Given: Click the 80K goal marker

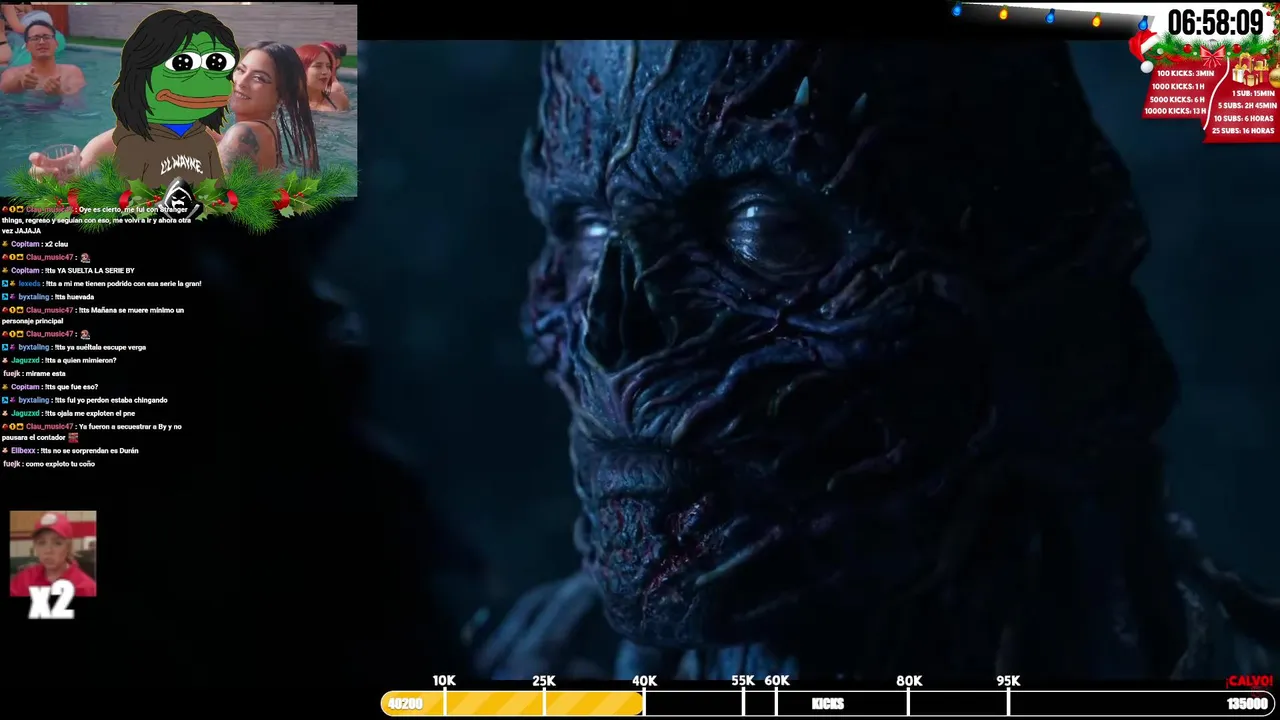Looking at the screenshot, I should point(909,680).
